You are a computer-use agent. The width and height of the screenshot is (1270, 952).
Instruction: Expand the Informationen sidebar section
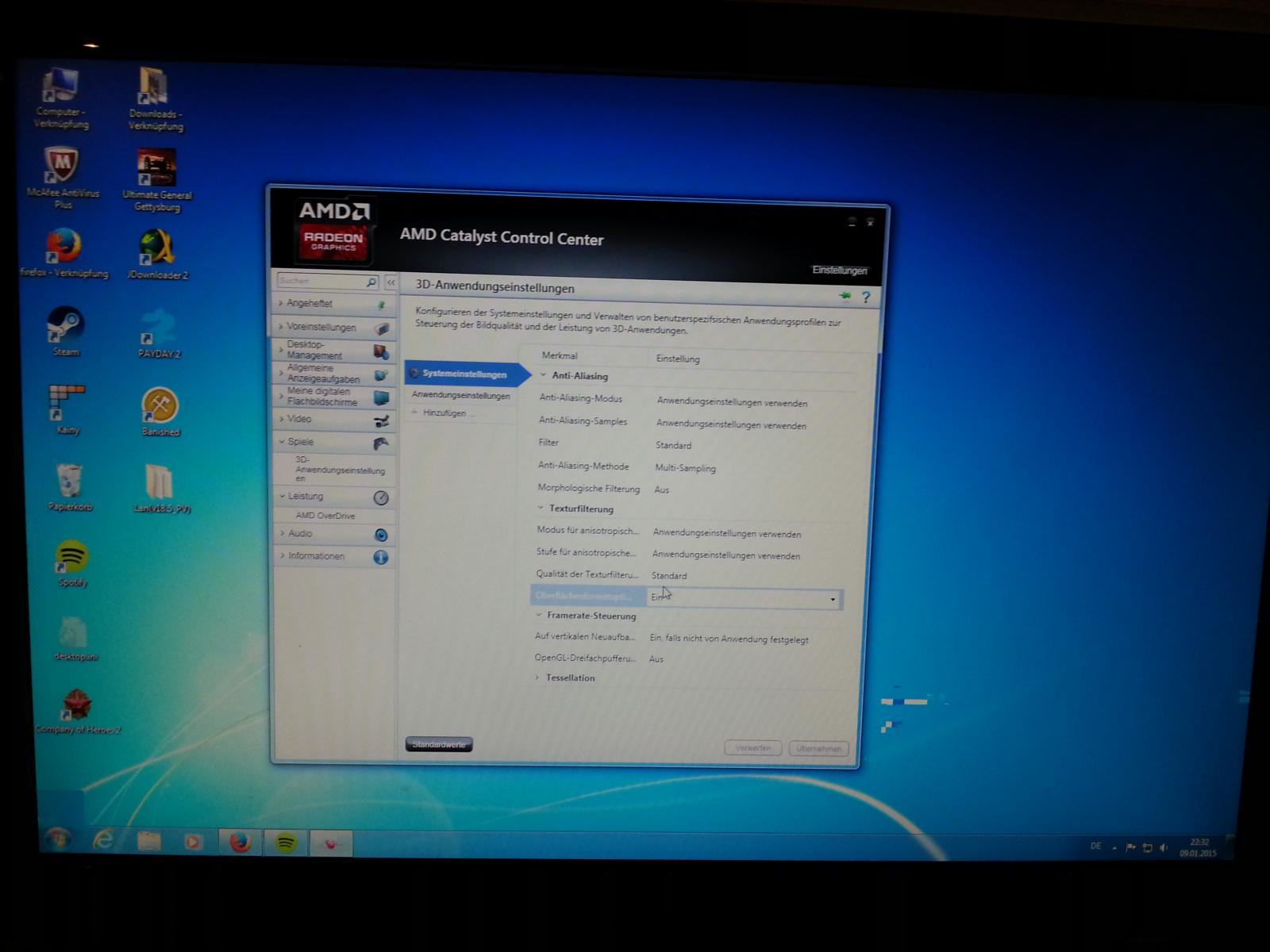pyautogui.click(x=334, y=556)
